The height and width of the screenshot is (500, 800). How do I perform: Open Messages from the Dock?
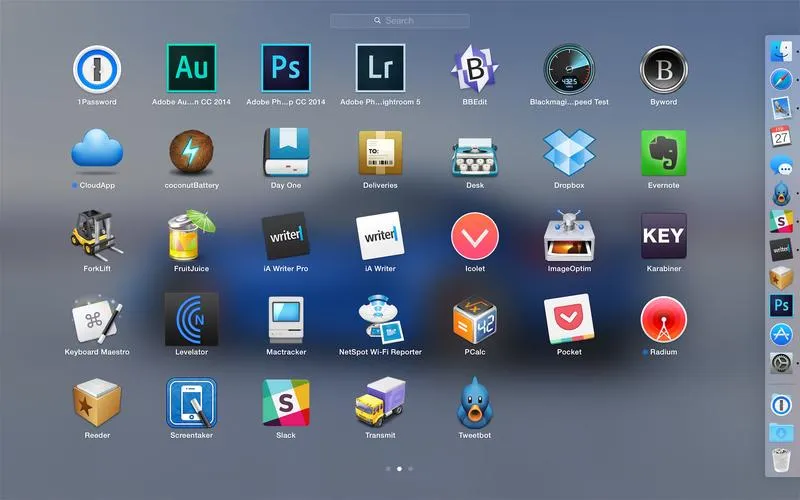tap(781, 165)
